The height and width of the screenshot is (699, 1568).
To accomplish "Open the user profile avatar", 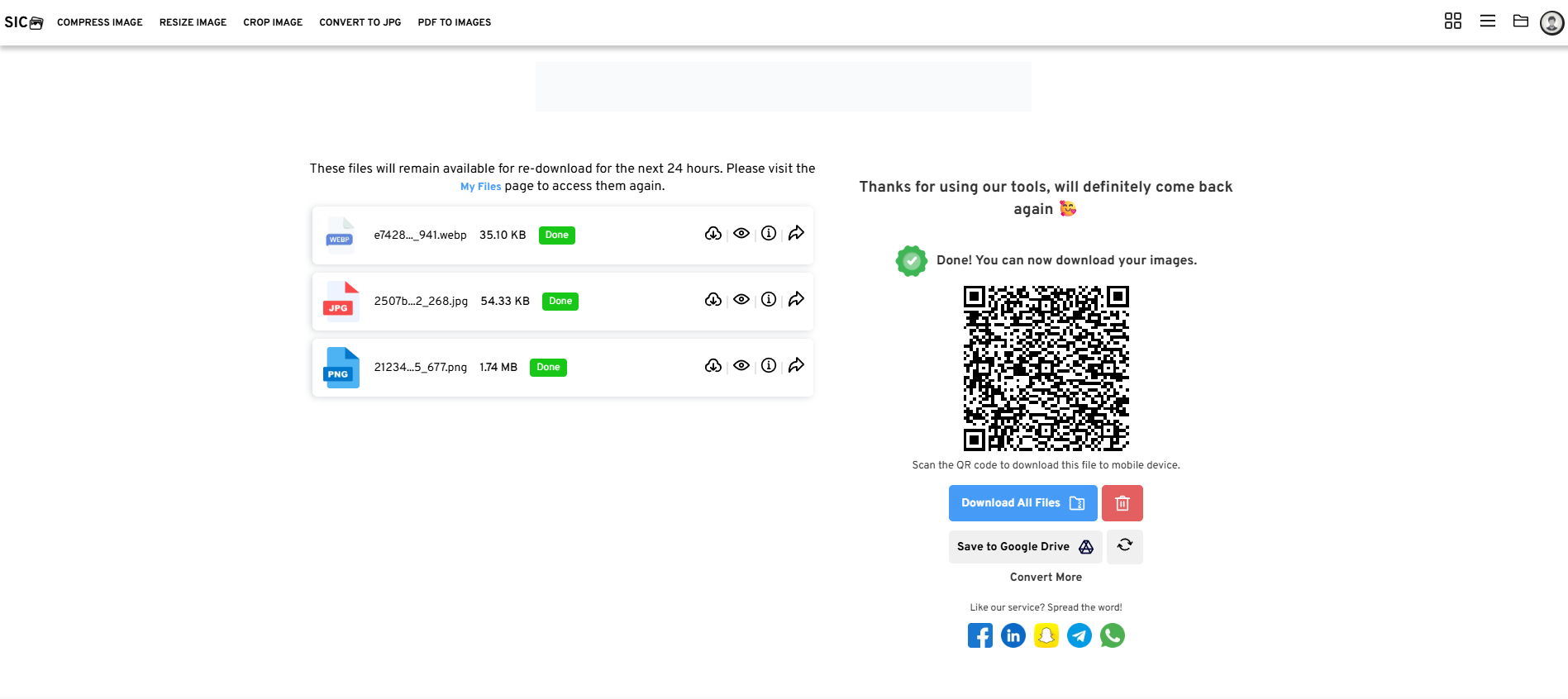I will click(1551, 23).
